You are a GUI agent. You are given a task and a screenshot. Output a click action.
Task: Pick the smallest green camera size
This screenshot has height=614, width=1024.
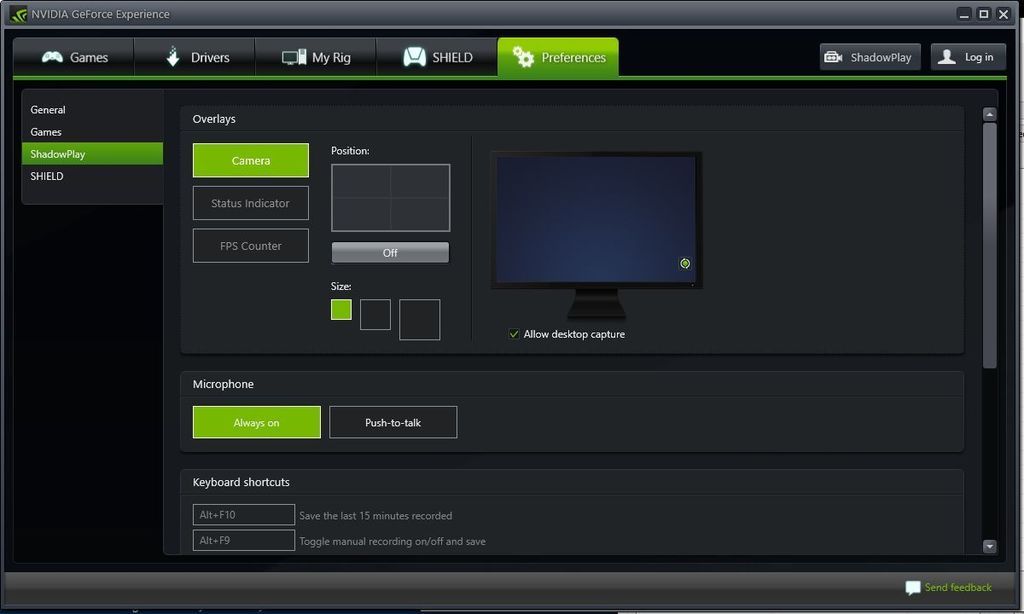point(341,310)
